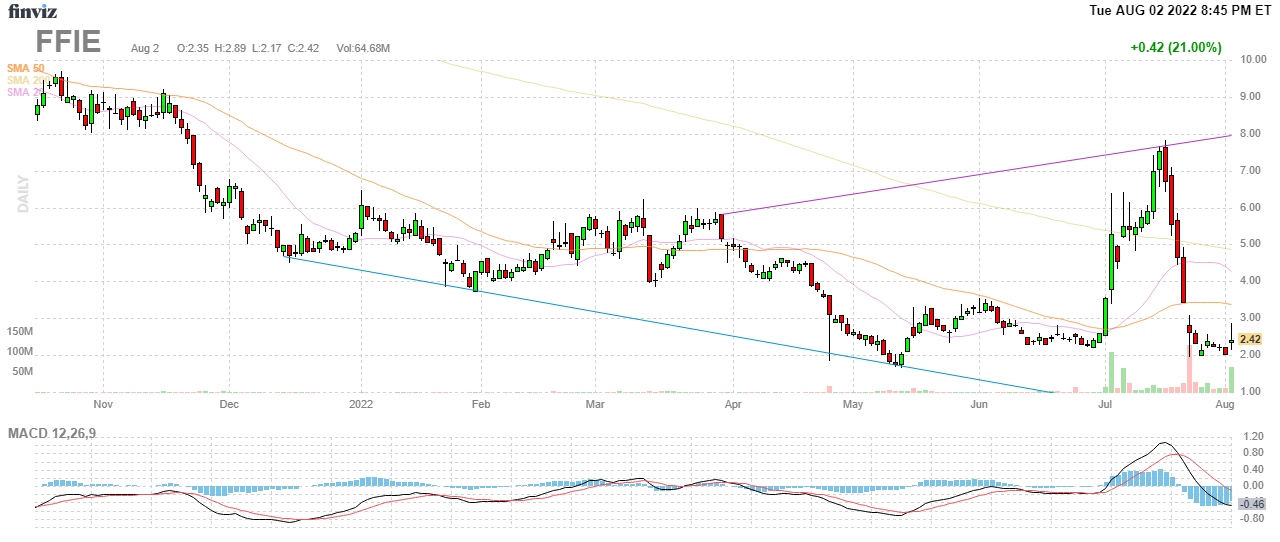Click the pink SMA 20 legend label
This screenshot has width=1280, height=542.
coord(18,93)
